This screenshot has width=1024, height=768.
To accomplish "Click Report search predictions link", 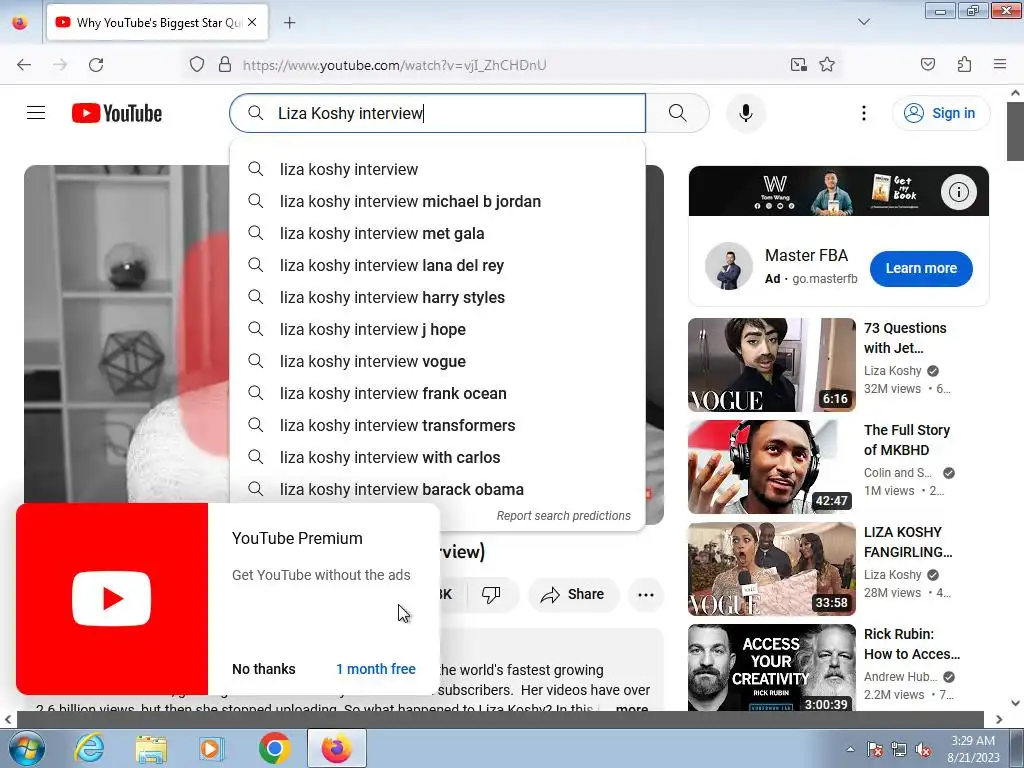I will pyautogui.click(x=564, y=516).
